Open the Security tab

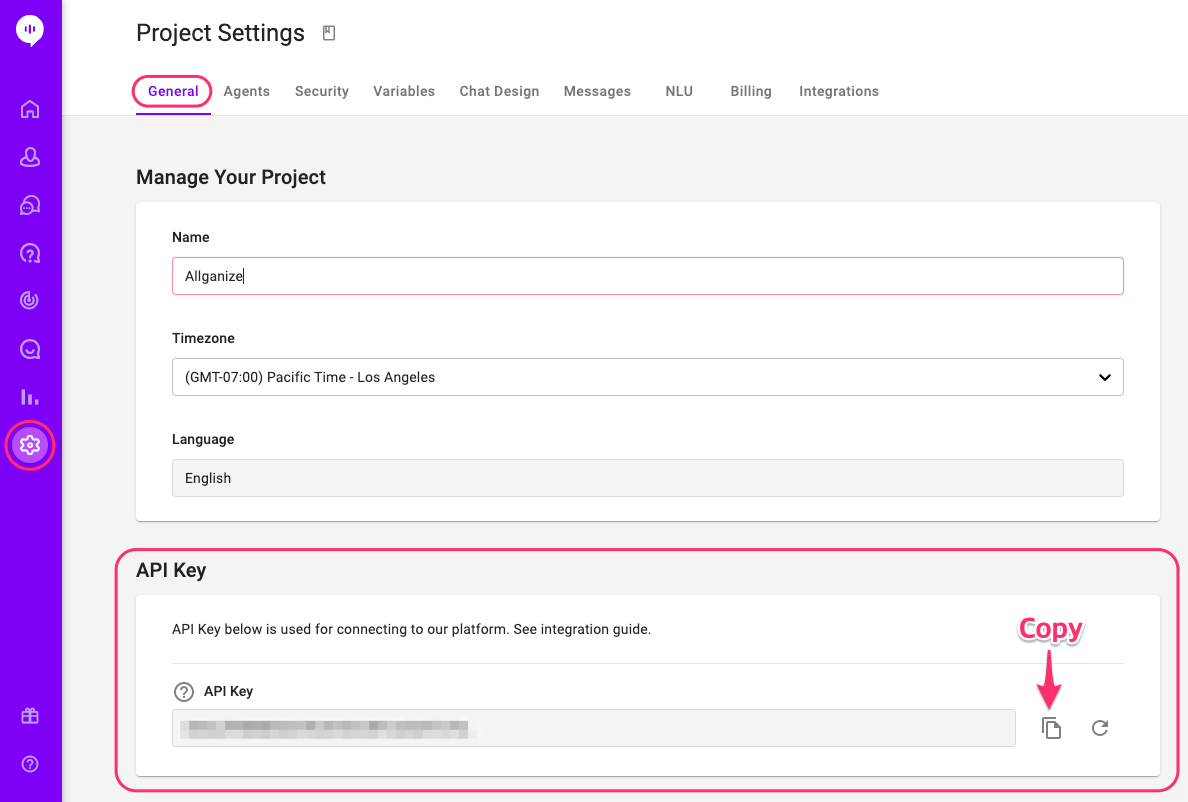[321, 92]
